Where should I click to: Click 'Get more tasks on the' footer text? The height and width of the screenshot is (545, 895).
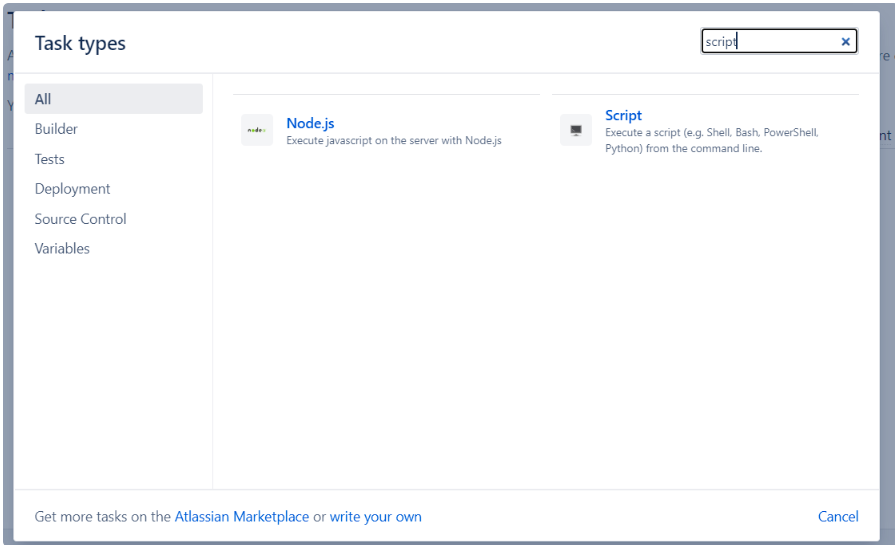[103, 517]
